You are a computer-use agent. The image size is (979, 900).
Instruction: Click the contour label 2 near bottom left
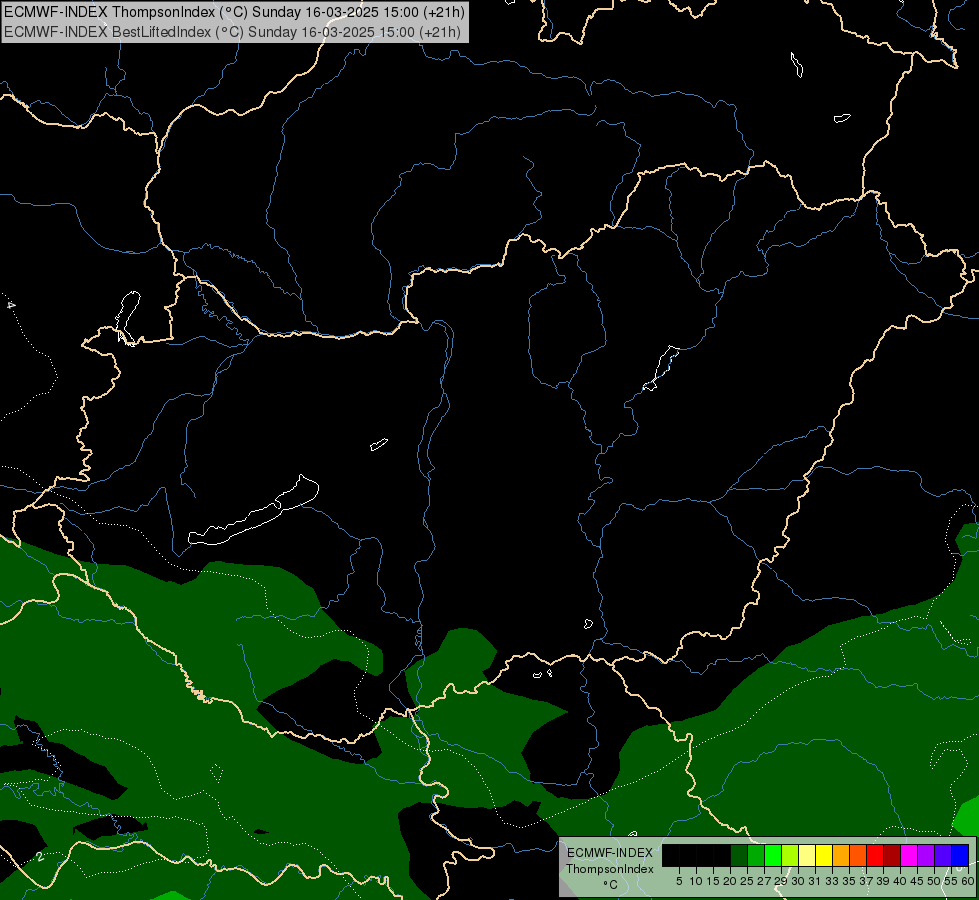40,856
